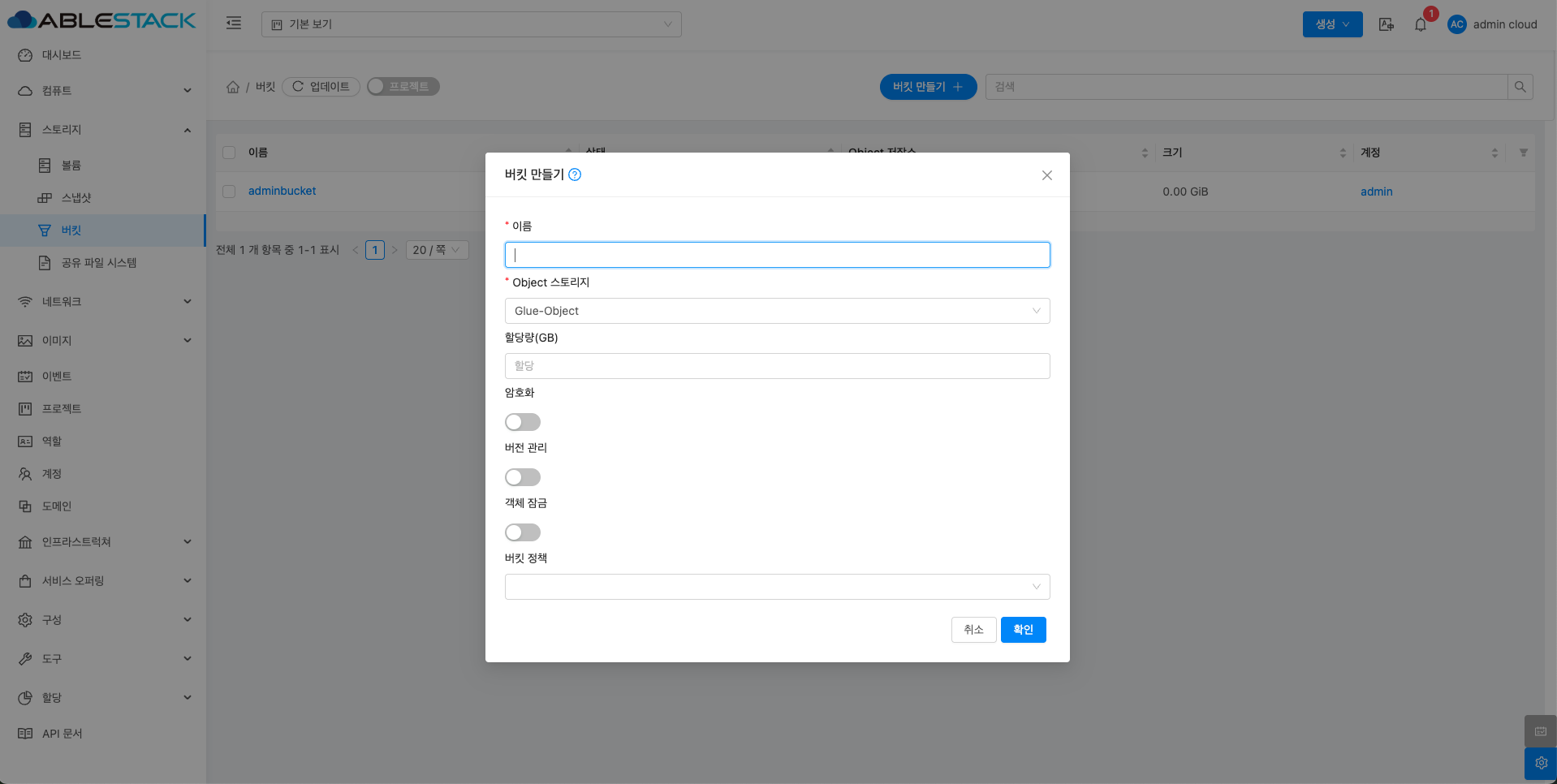Screen dimensions: 1557x784
Task: Click the home icon in breadcrumb
Action: [x=233, y=87]
